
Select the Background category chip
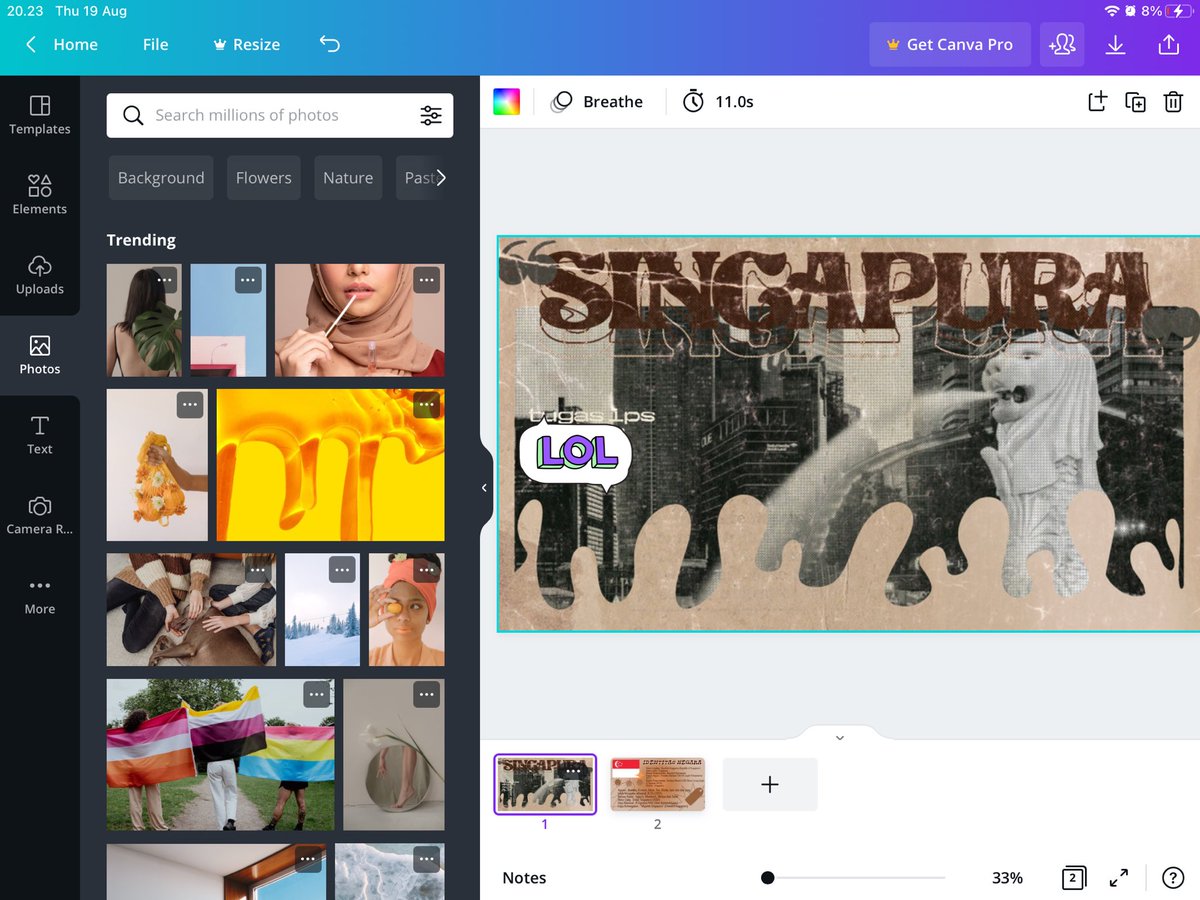coord(161,178)
